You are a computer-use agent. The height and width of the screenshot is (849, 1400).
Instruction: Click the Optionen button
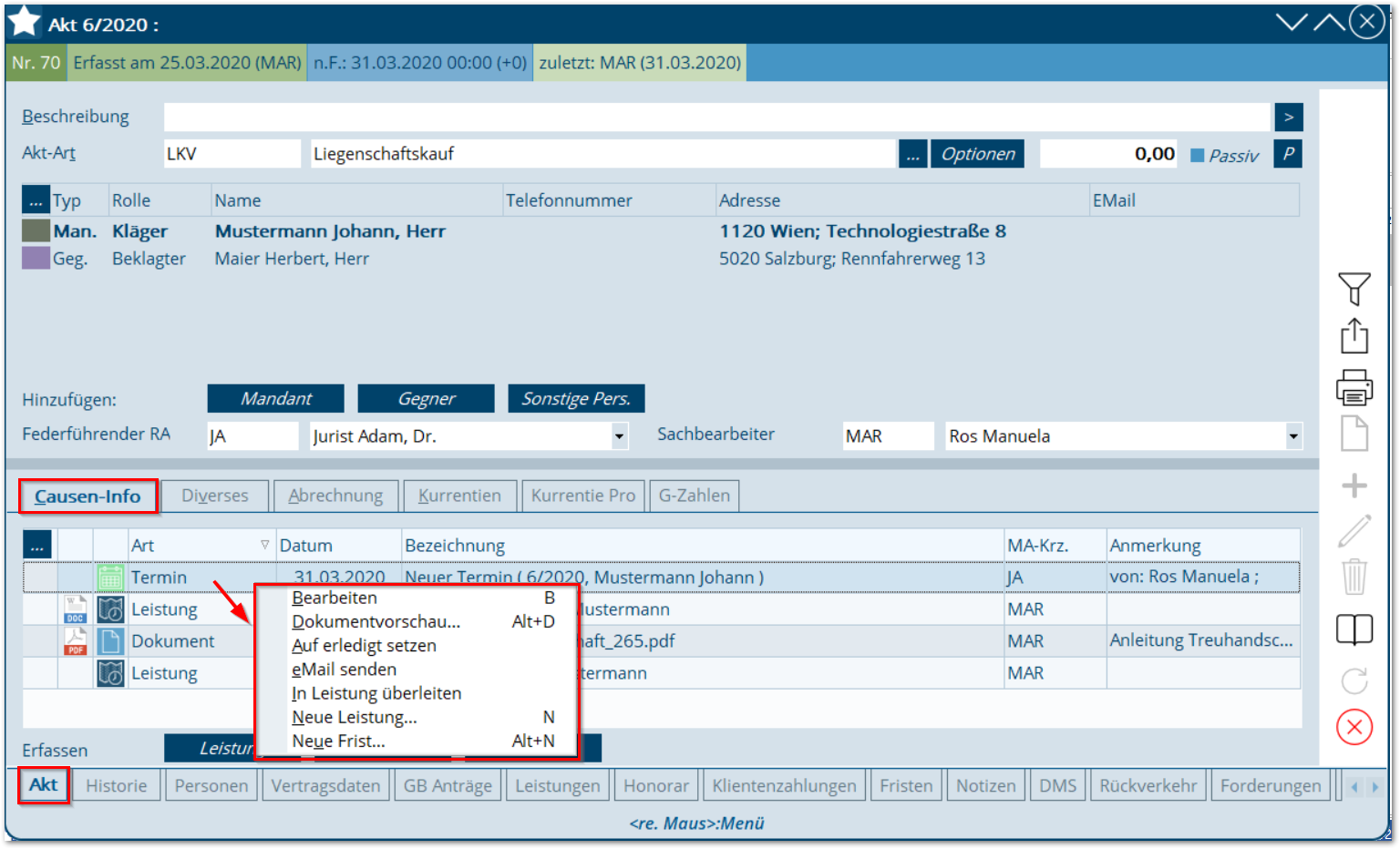pyautogui.click(x=978, y=154)
